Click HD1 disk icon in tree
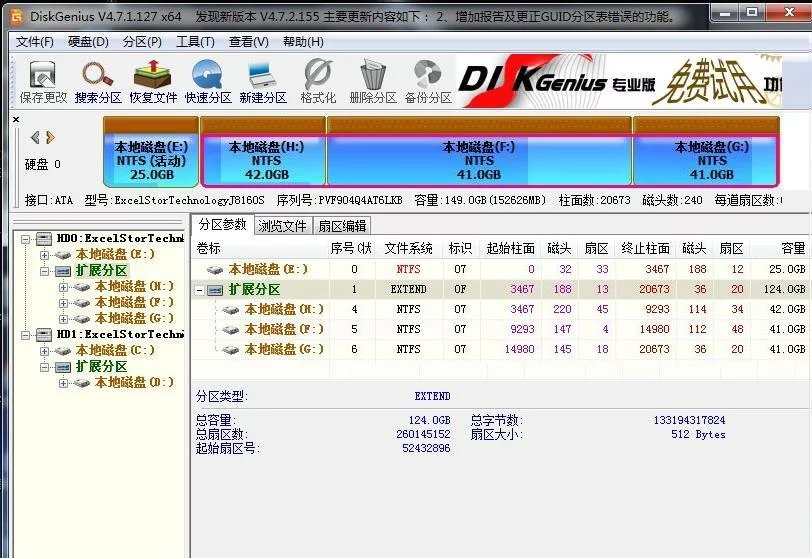Screen dimensions: 812x559 tap(44, 335)
